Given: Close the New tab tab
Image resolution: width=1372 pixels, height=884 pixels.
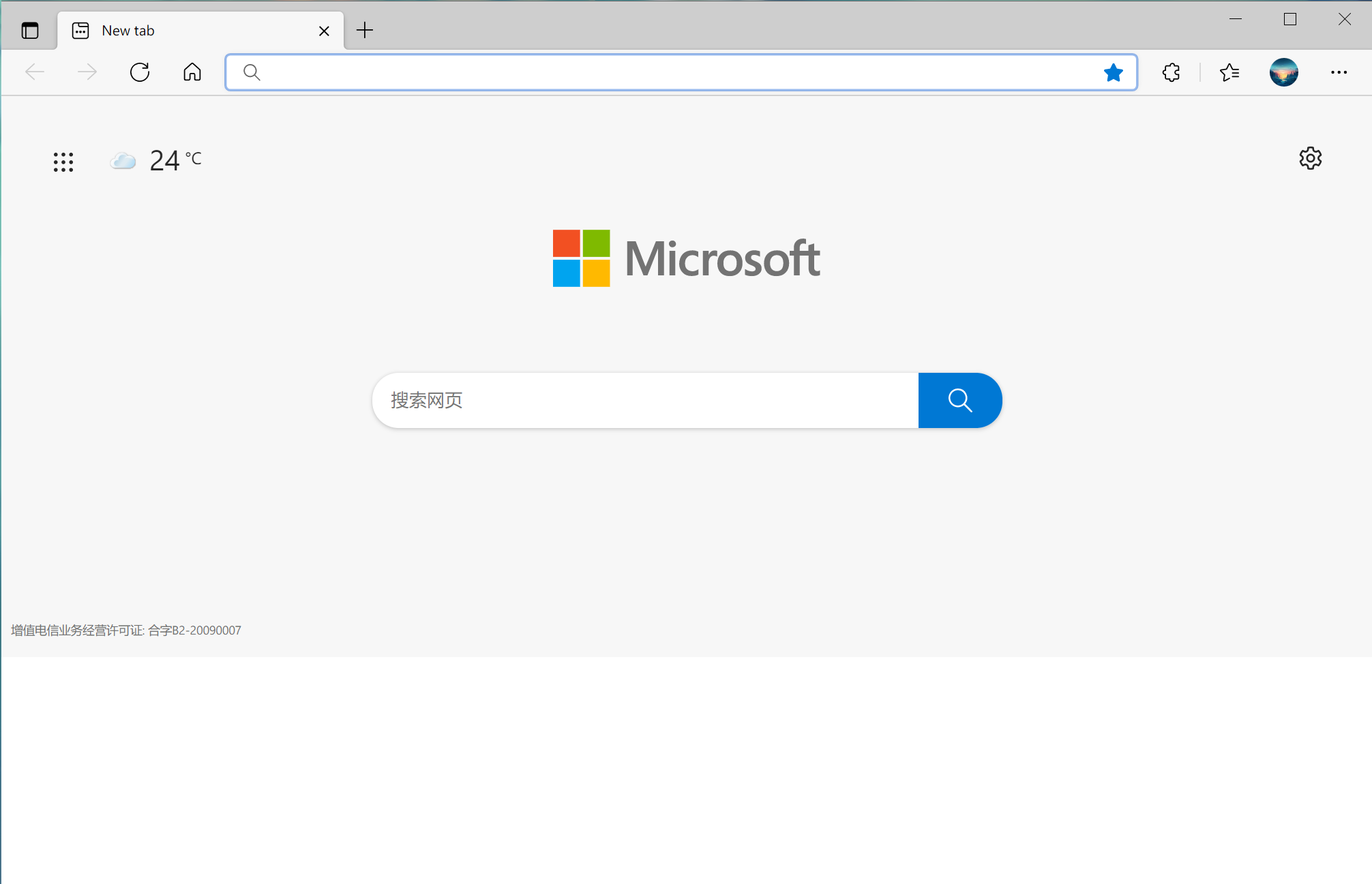Looking at the screenshot, I should tap(324, 31).
